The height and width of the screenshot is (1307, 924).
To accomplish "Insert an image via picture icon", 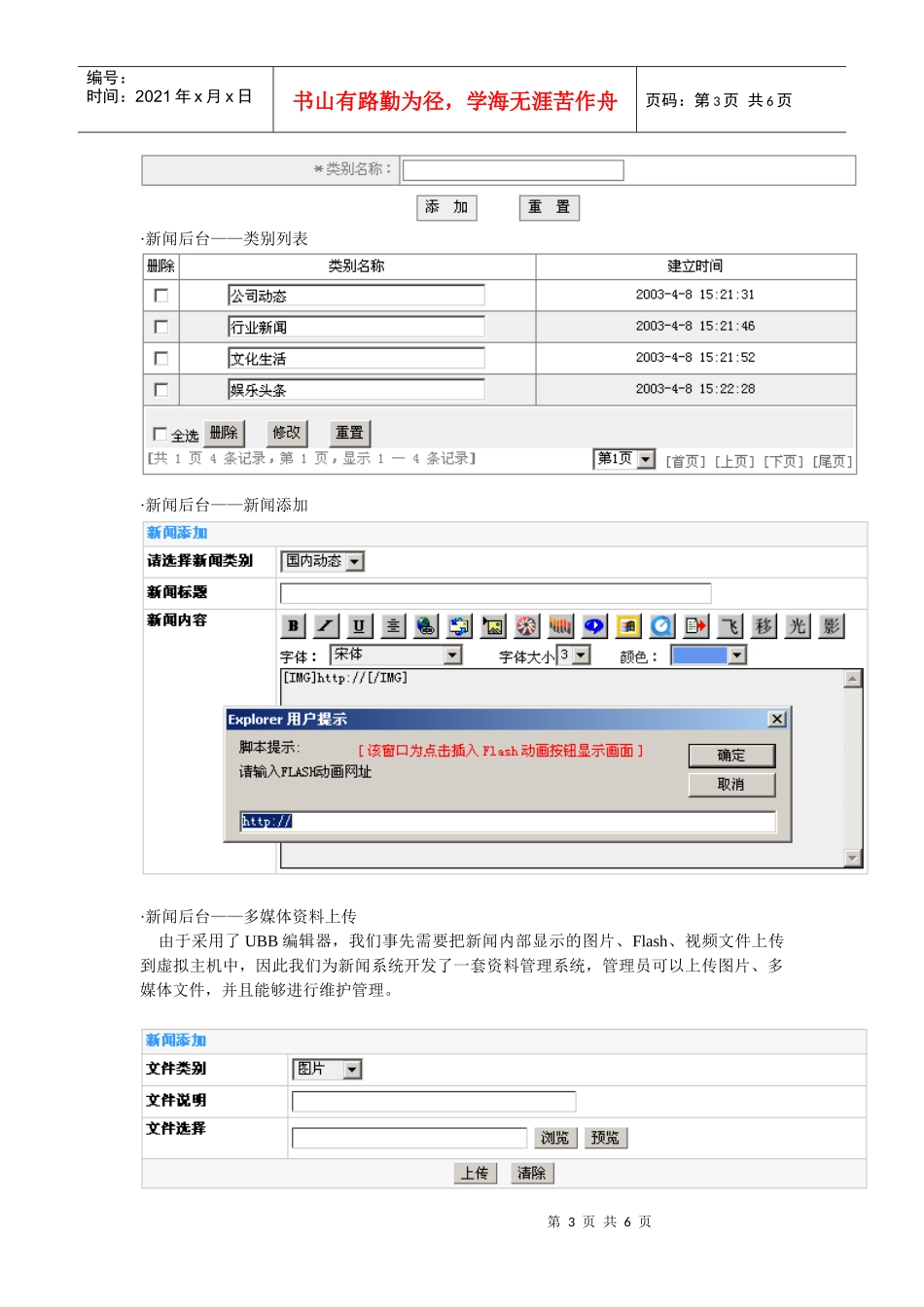I will (x=493, y=626).
